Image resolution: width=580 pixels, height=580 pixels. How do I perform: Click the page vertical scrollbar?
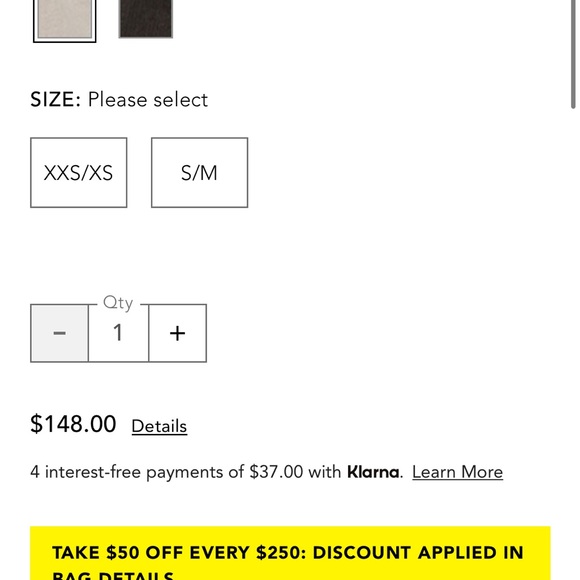pyautogui.click(x=573, y=55)
